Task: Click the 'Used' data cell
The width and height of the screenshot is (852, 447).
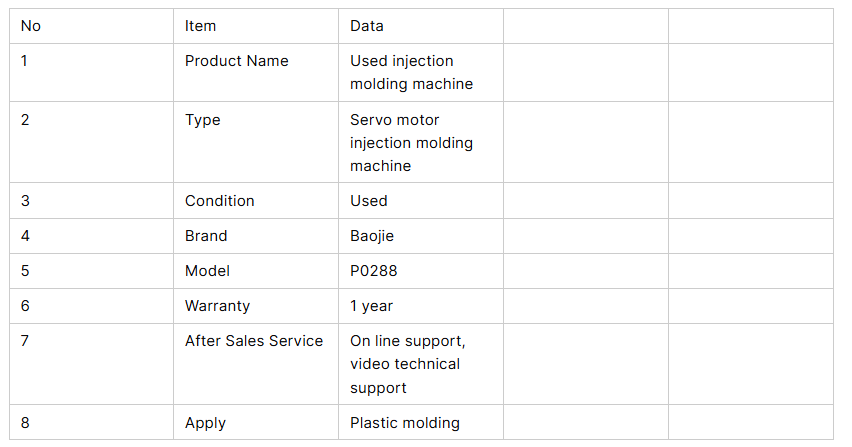Action: pos(369,201)
